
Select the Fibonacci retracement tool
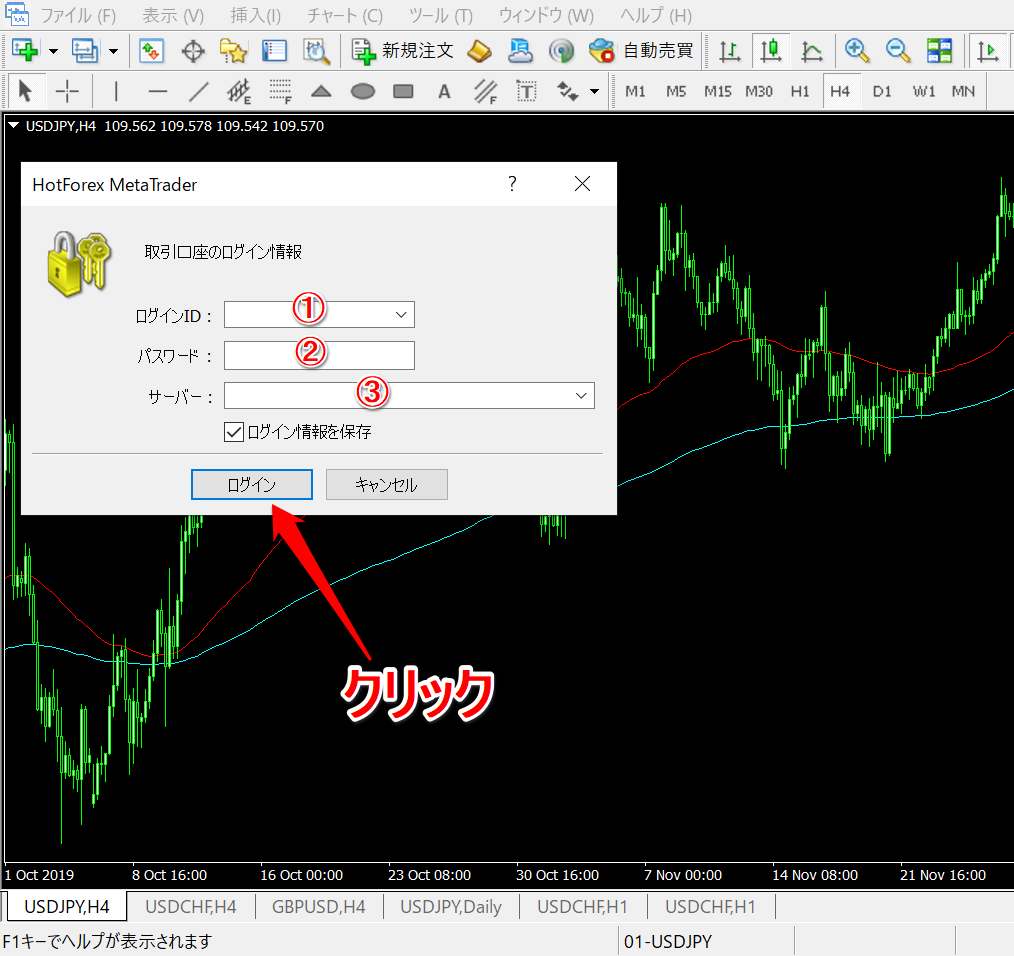click(x=280, y=91)
